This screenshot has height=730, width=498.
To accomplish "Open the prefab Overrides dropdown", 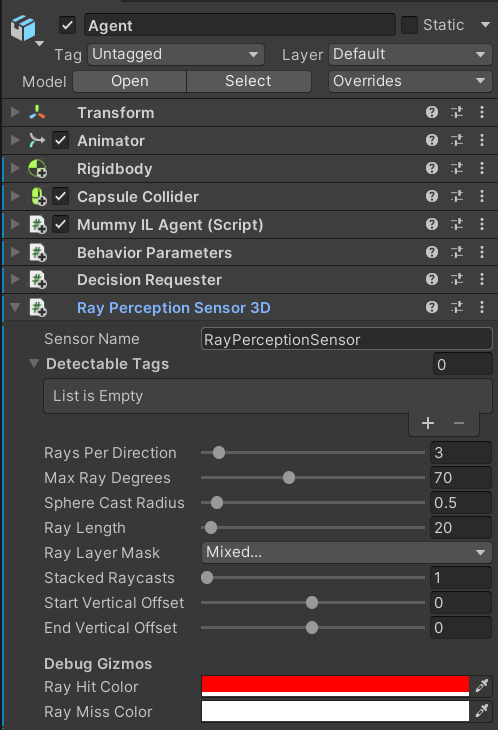I will pos(410,81).
